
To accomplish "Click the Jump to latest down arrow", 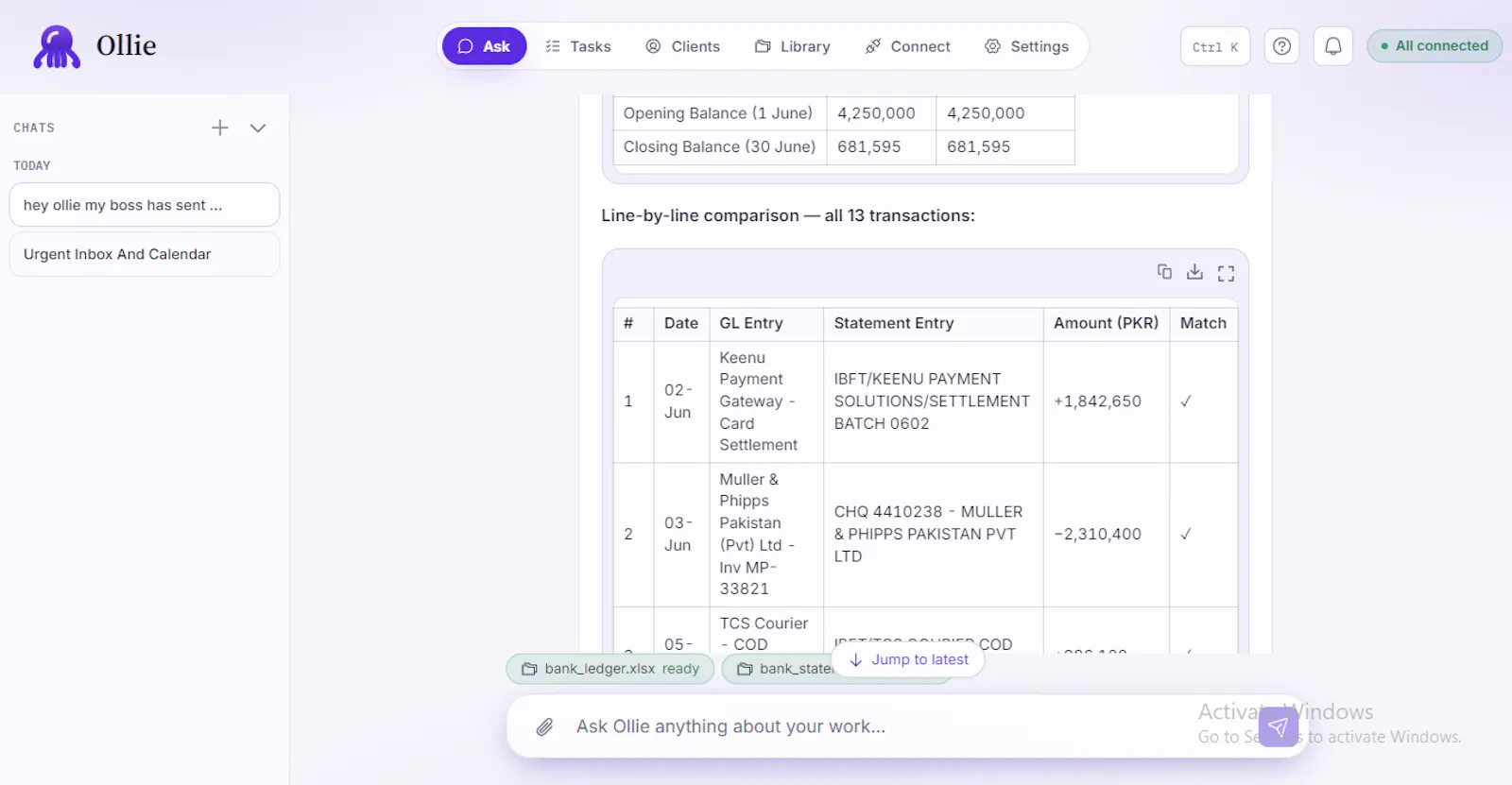I will [x=856, y=659].
